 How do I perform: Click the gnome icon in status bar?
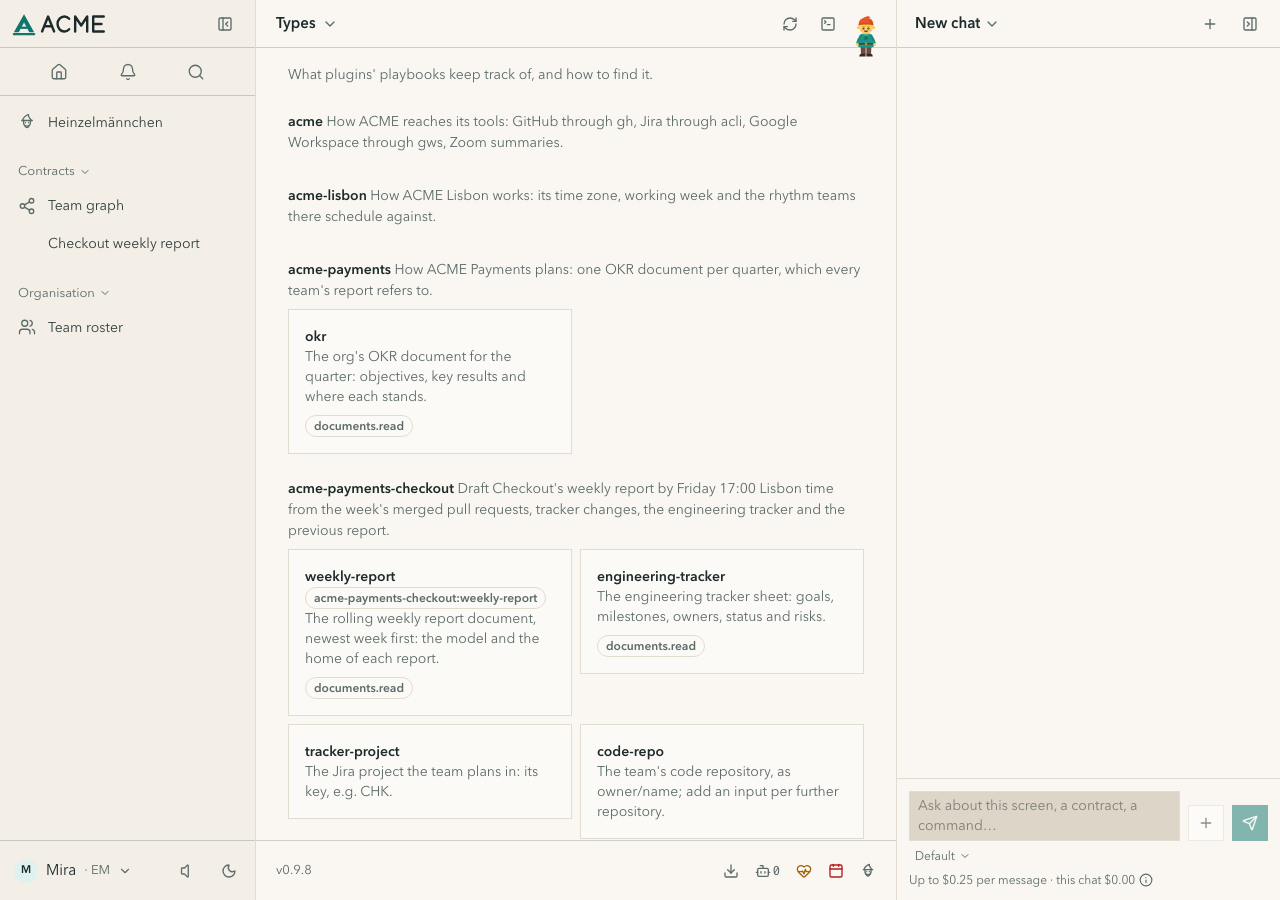pyautogui.click(x=868, y=871)
